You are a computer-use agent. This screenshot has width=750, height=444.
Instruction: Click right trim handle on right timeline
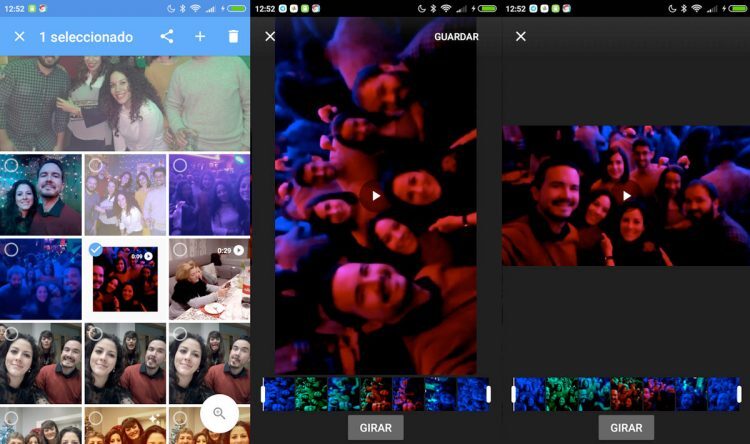coord(738,394)
